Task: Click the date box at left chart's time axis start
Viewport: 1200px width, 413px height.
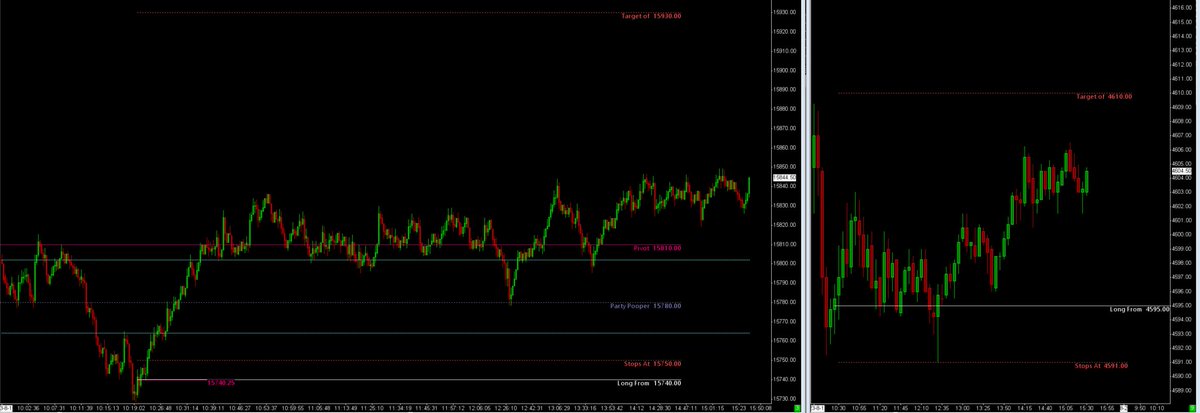Action: pyautogui.click(x=7, y=408)
